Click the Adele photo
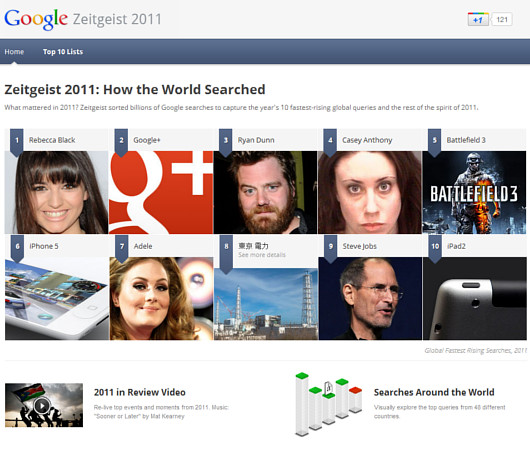 pos(161,299)
